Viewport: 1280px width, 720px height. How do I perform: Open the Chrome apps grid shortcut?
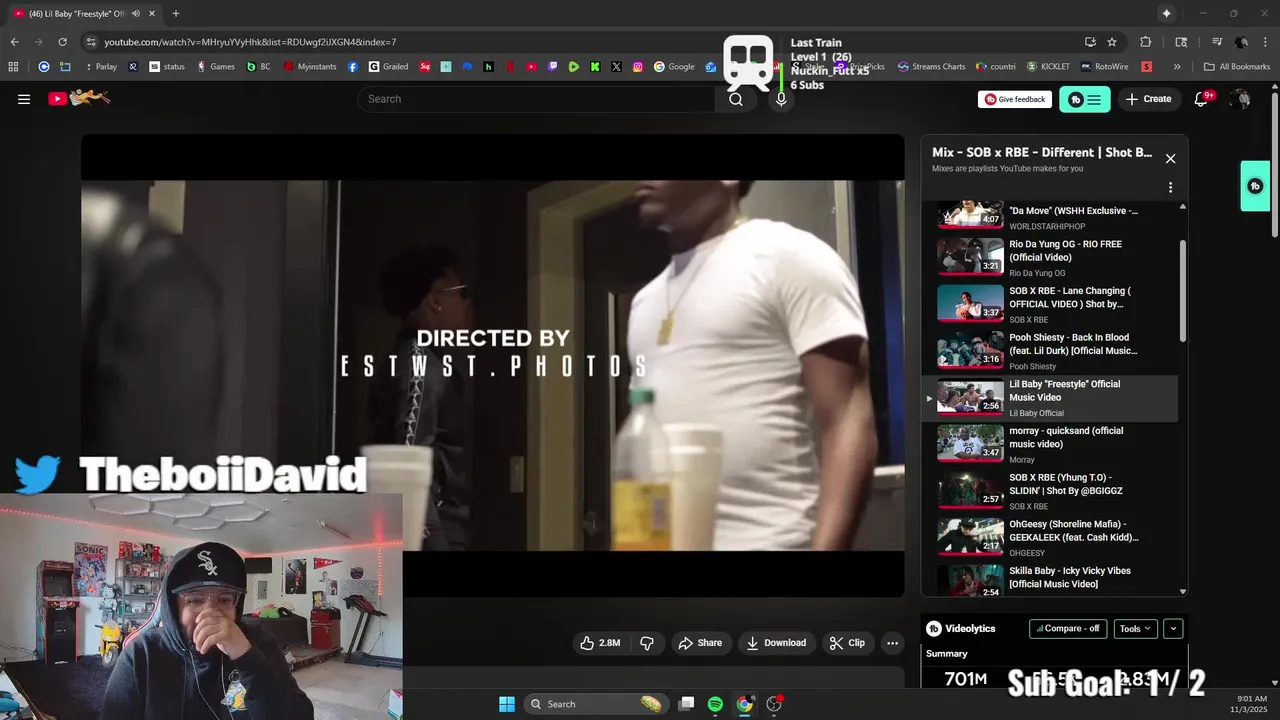pos(13,67)
